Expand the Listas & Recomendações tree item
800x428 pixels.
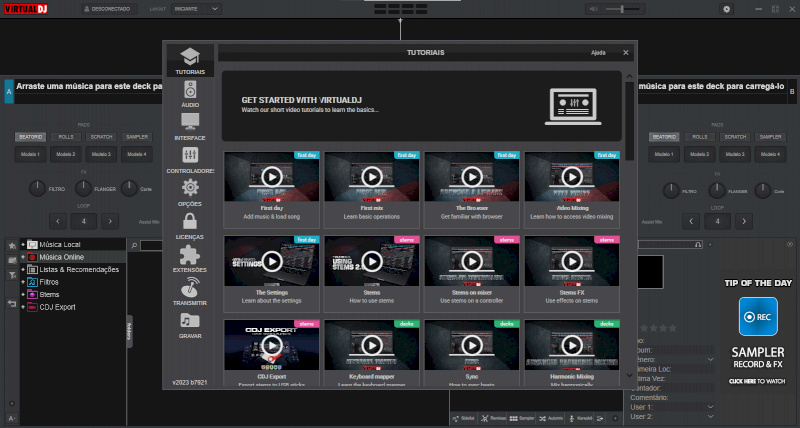pyautogui.click(x=22, y=269)
